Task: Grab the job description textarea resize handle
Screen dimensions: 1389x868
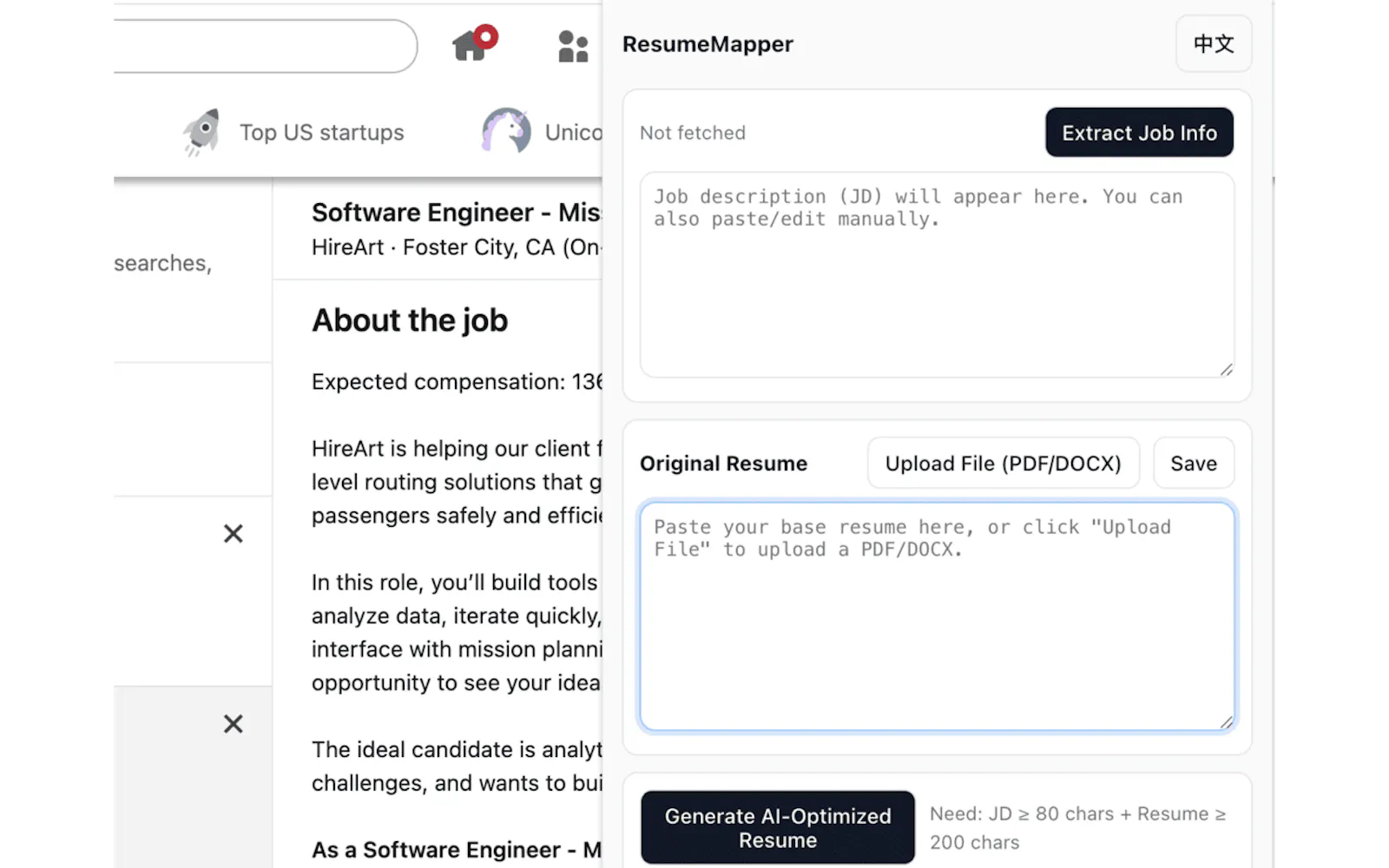Action: [1226, 370]
